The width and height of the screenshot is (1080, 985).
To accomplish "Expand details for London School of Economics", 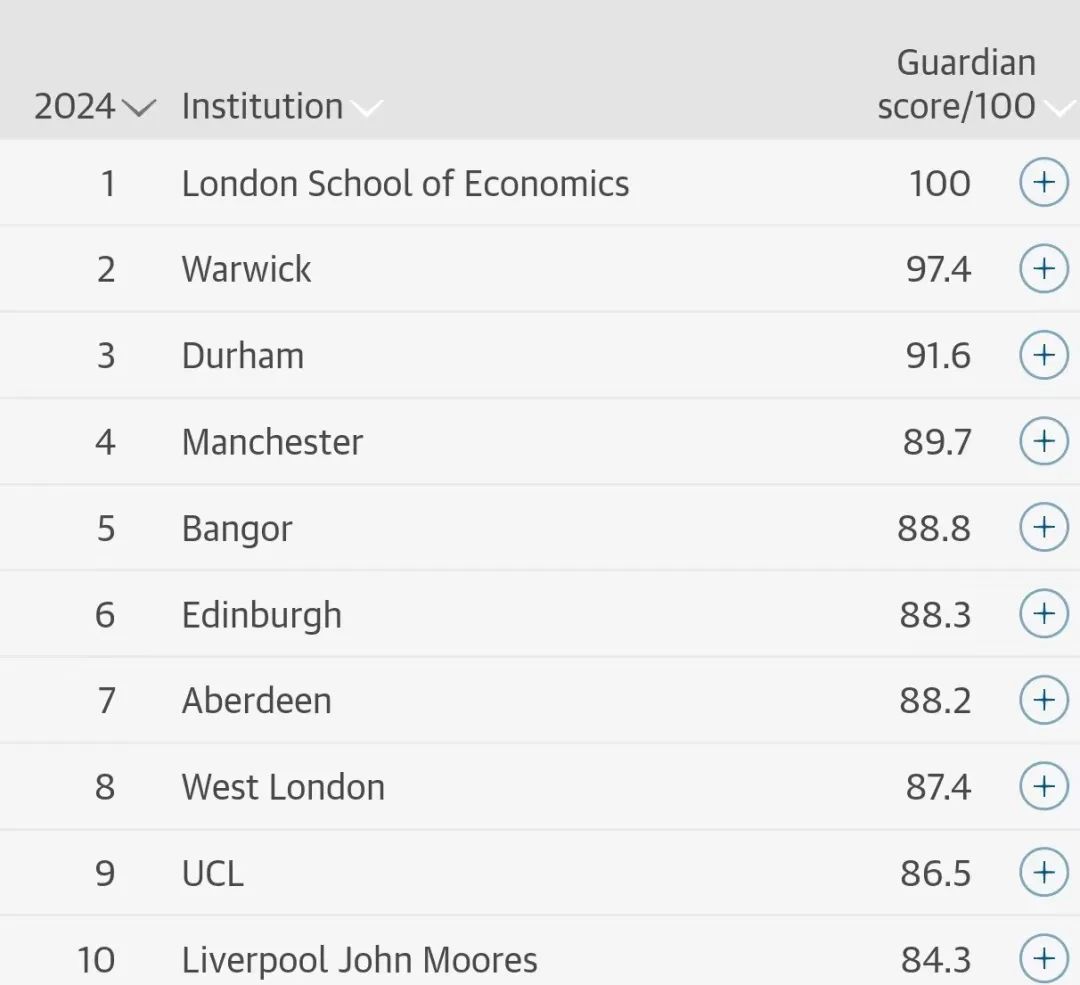I will click(1043, 183).
